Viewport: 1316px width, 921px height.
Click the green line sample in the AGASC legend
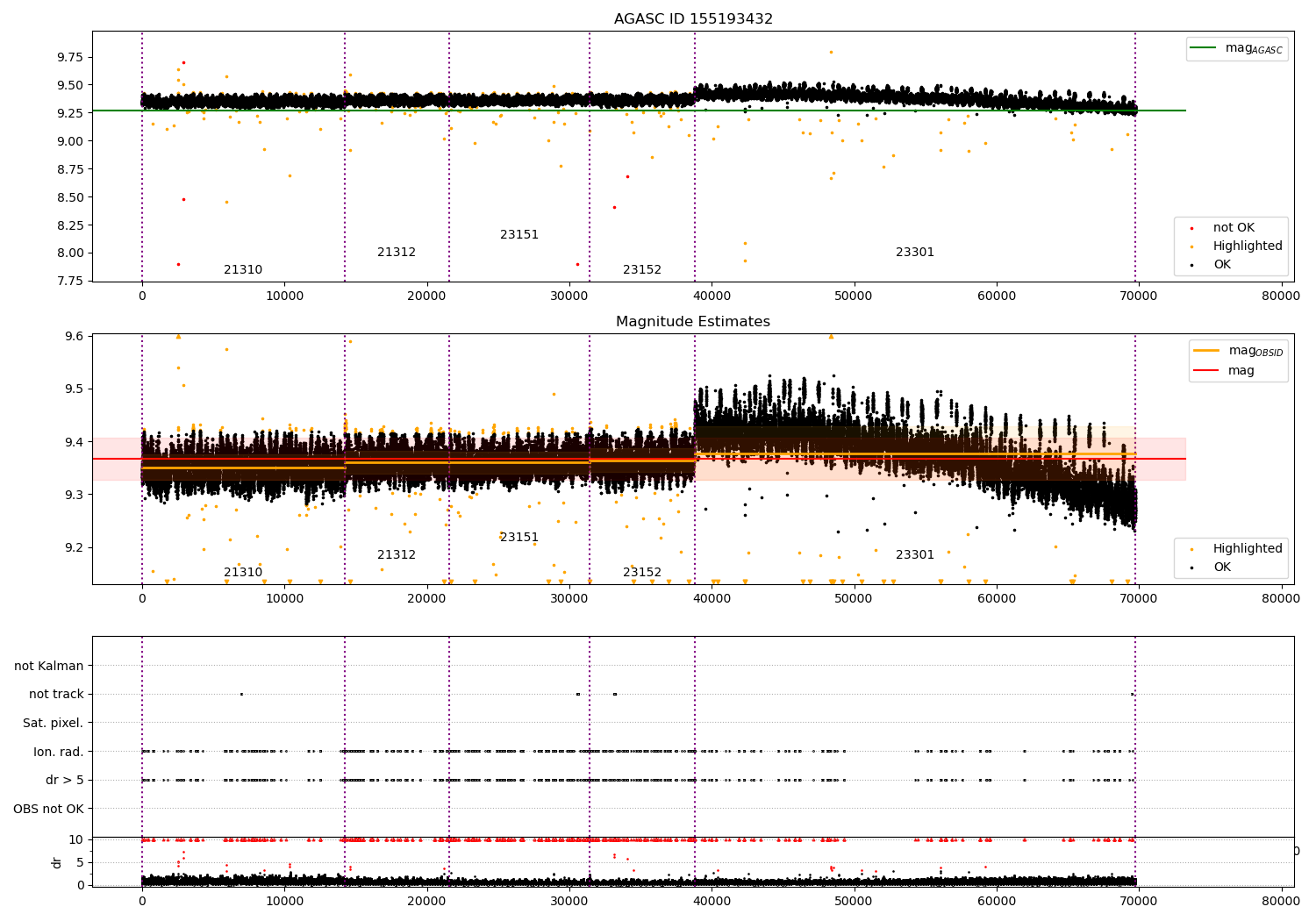[1204, 48]
